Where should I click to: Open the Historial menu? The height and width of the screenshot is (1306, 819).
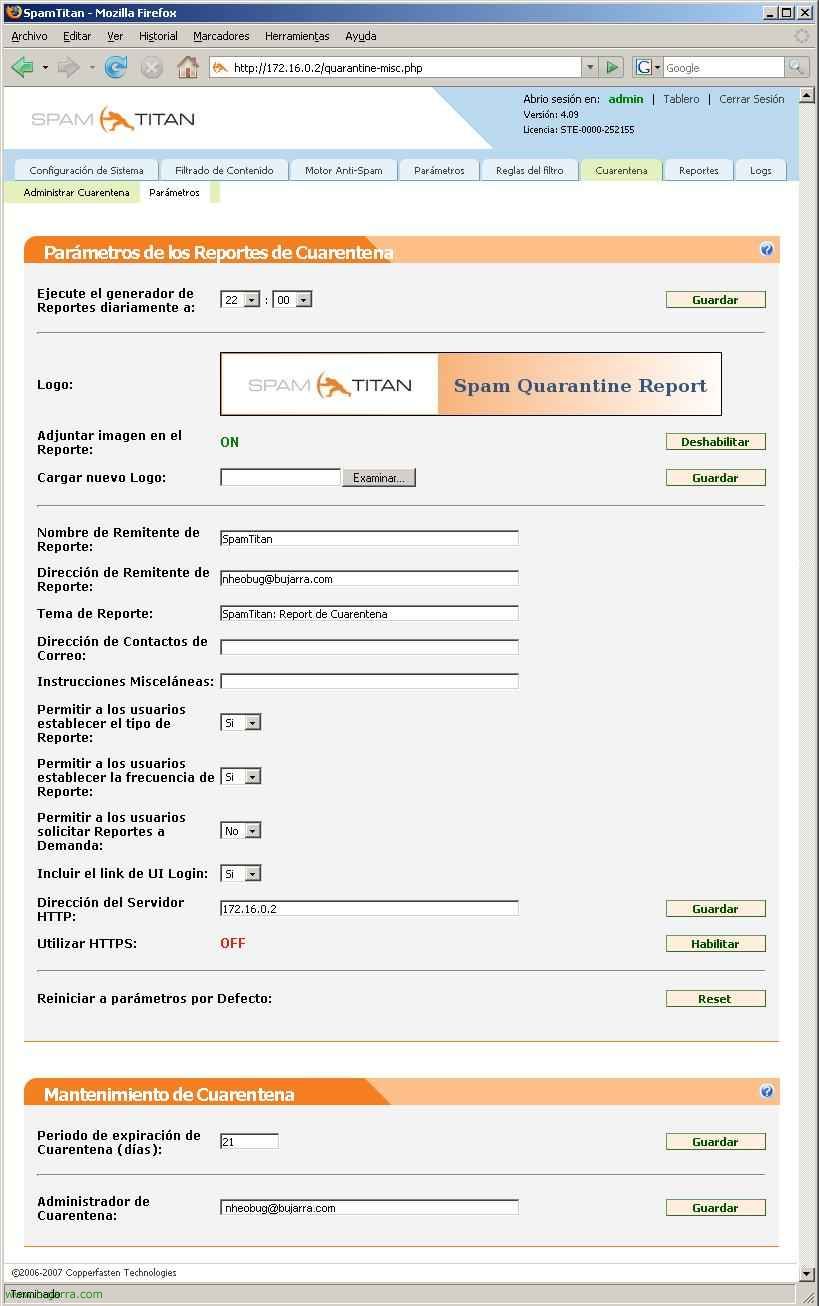pyautogui.click(x=158, y=36)
